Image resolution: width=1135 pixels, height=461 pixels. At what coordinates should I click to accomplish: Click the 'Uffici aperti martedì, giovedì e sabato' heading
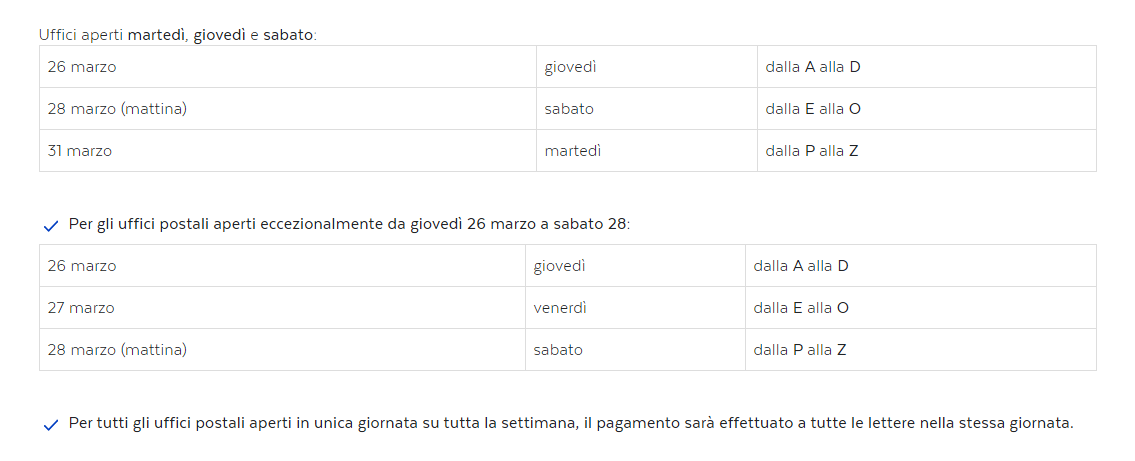(x=178, y=35)
